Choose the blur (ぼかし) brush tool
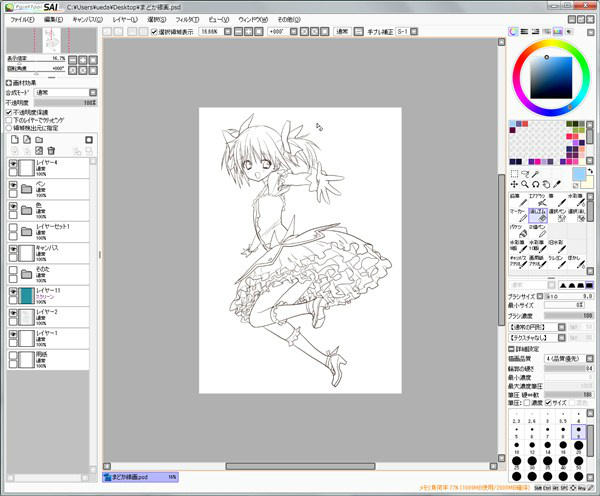Screen dimensions: 600x496 (x=576, y=262)
